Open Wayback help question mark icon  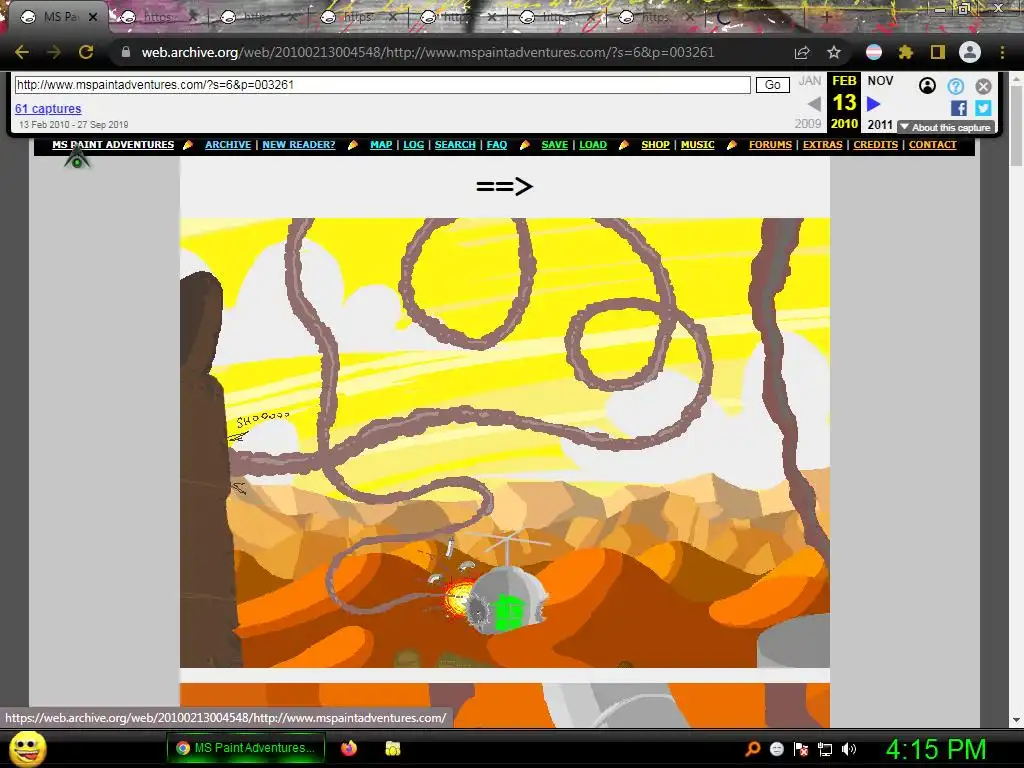pyautogui.click(x=955, y=86)
